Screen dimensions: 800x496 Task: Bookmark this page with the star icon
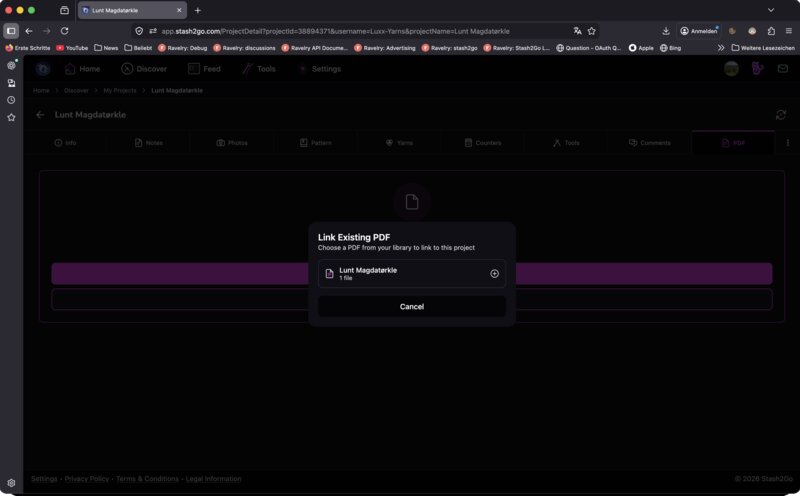tap(592, 31)
